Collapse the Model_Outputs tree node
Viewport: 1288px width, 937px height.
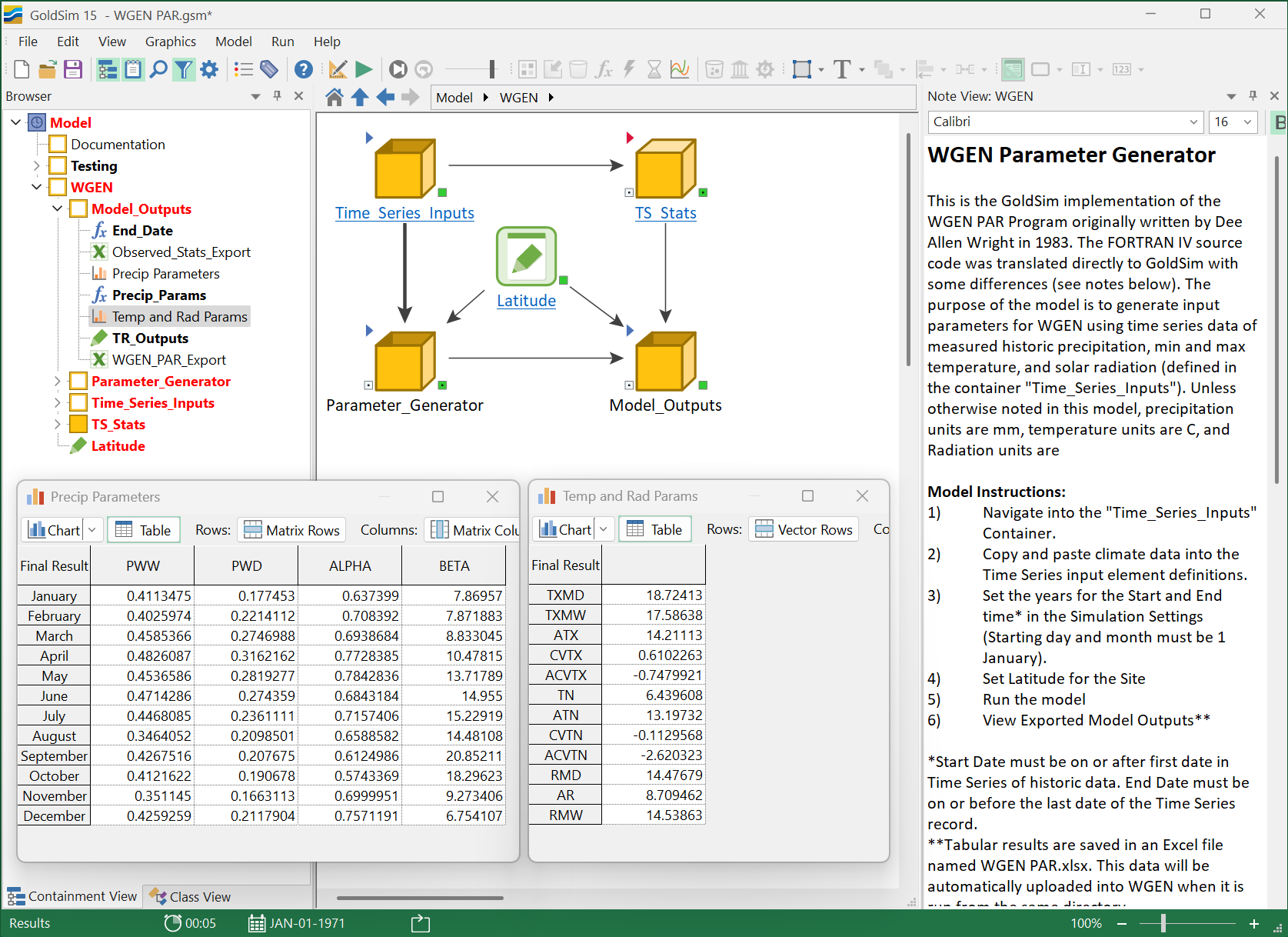(57, 208)
